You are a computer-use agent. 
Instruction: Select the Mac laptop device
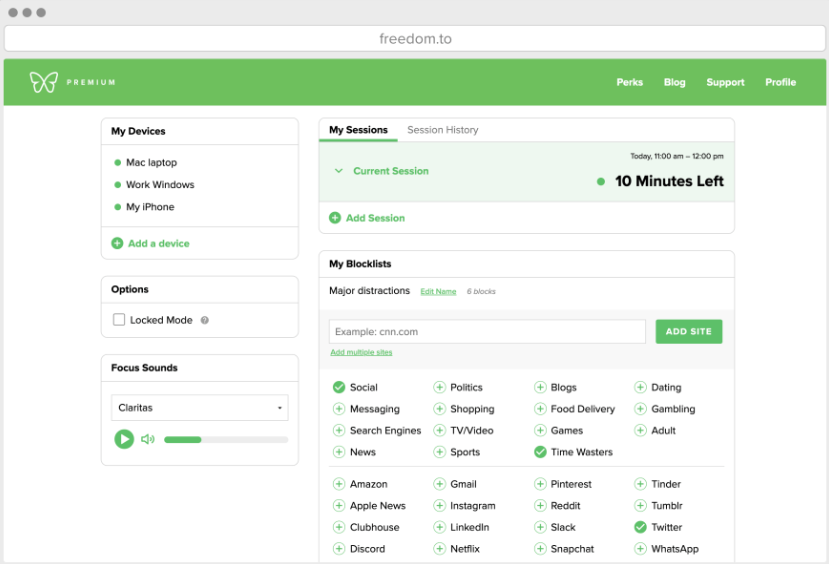[x=151, y=162]
